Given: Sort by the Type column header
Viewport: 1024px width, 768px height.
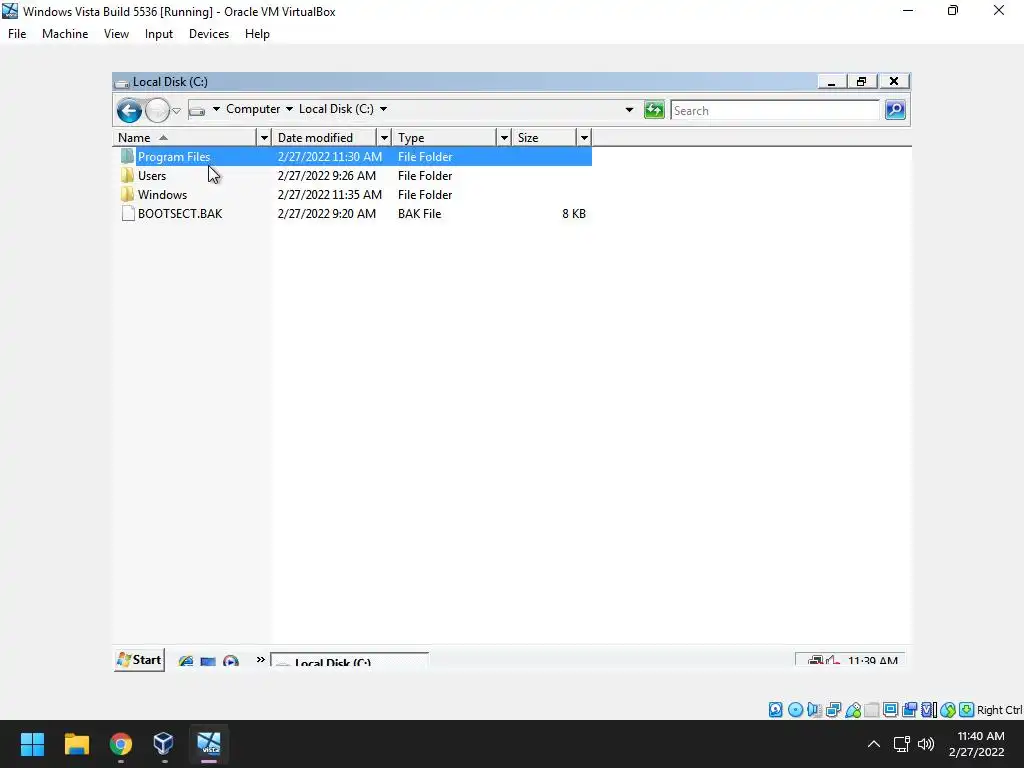Looking at the screenshot, I should (x=445, y=138).
